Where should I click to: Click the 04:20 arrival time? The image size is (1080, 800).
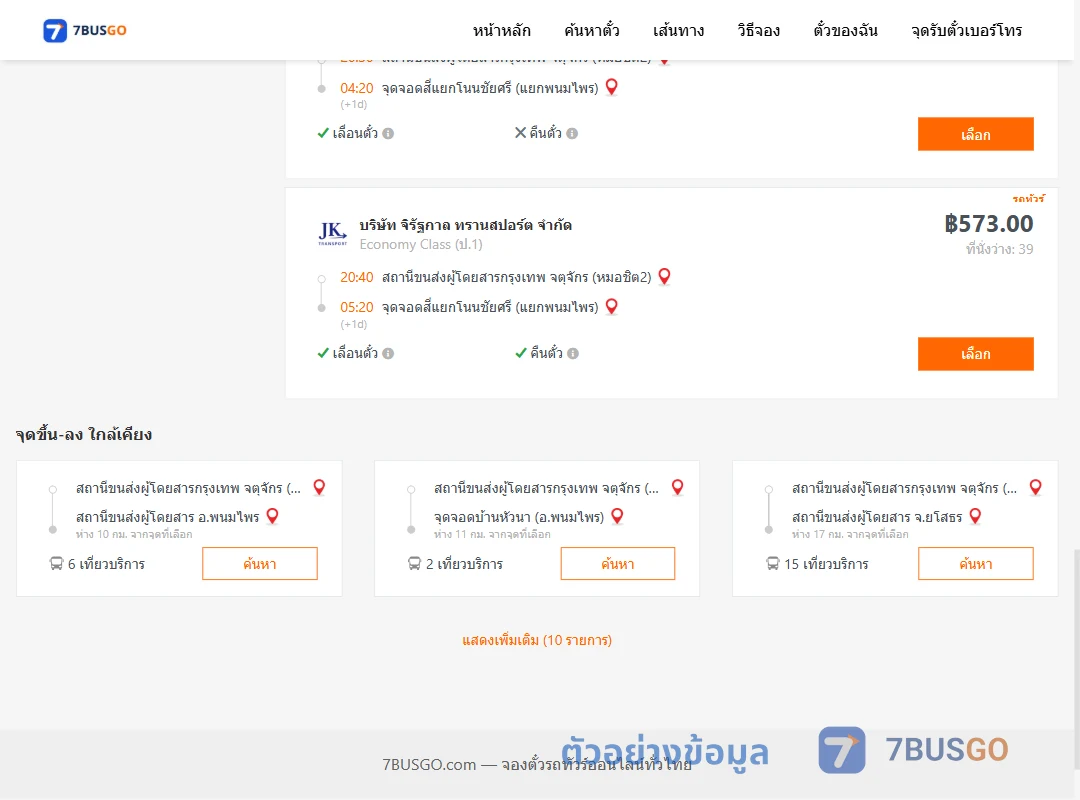tap(357, 88)
